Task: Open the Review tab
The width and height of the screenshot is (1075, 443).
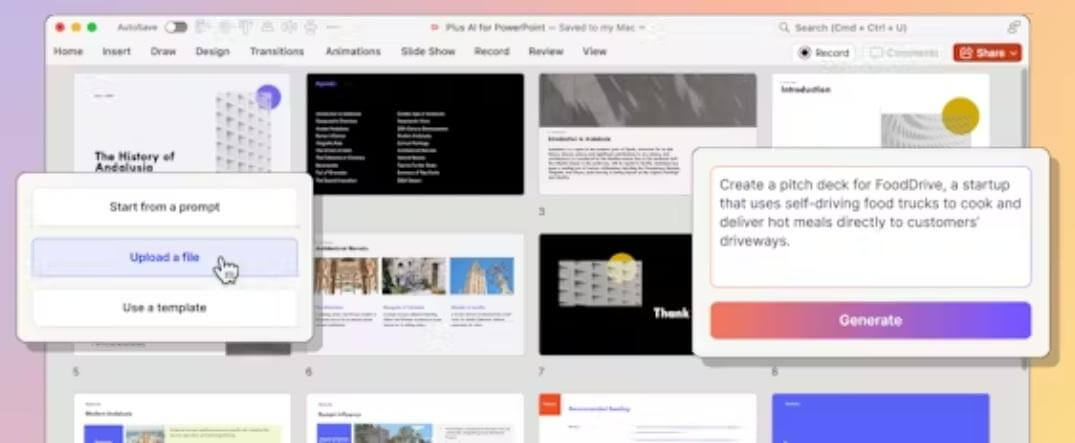Action: 546,51
